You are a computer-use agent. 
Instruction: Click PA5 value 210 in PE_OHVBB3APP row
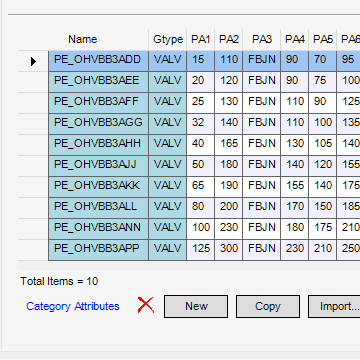pyautogui.click(x=323, y=250)
